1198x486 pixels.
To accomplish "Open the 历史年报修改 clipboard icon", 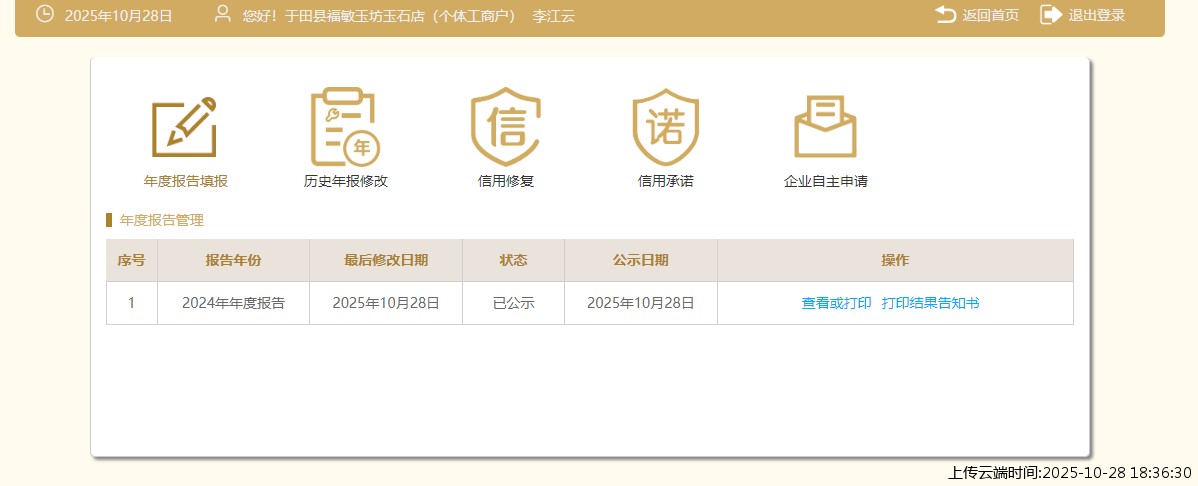I will tap(345, 128).
